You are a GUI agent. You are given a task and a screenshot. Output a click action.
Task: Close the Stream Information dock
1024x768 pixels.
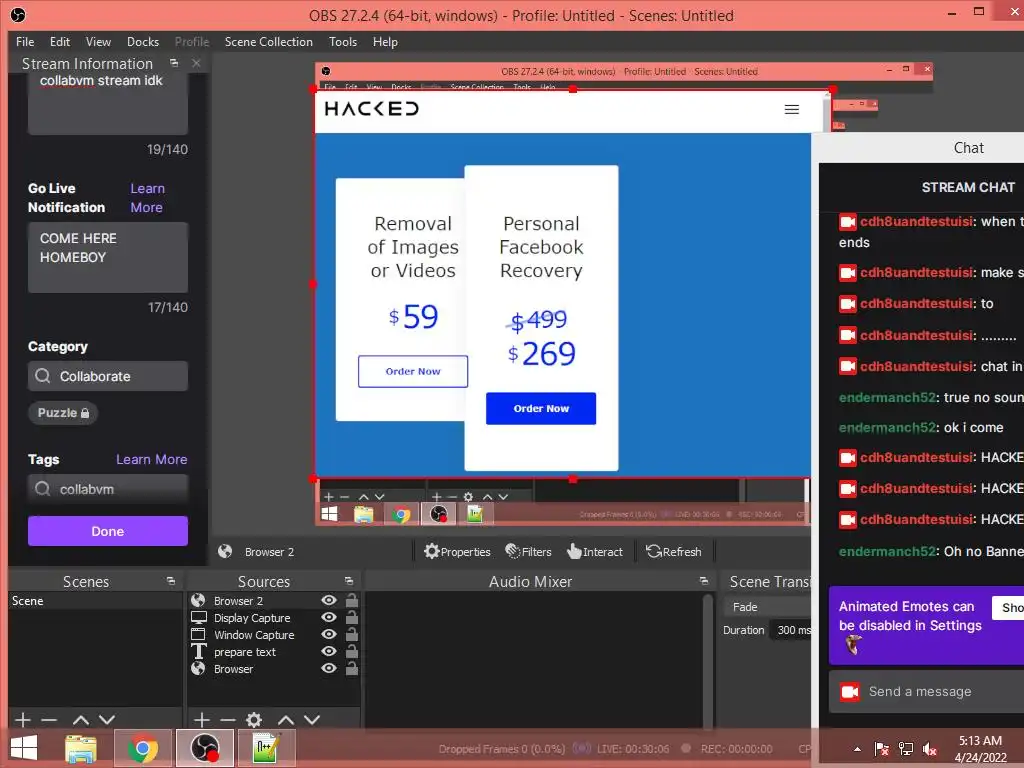196,63
